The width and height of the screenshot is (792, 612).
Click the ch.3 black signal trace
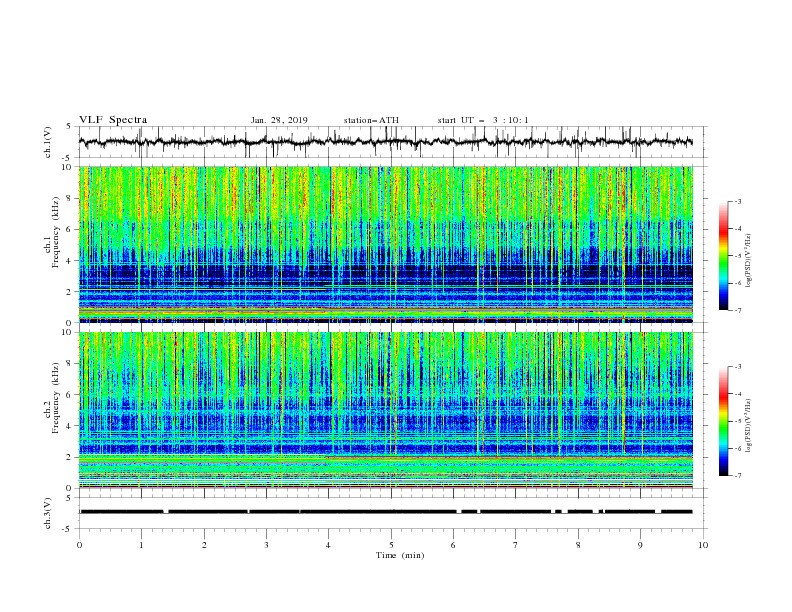[x=386, y=512]
